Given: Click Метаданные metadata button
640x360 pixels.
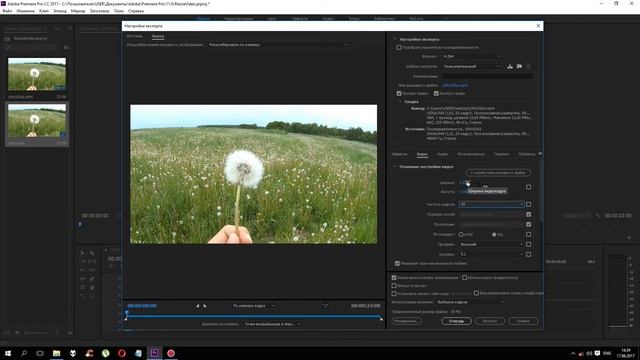Looking at the screenshot, I should click(x=406, y=321).
